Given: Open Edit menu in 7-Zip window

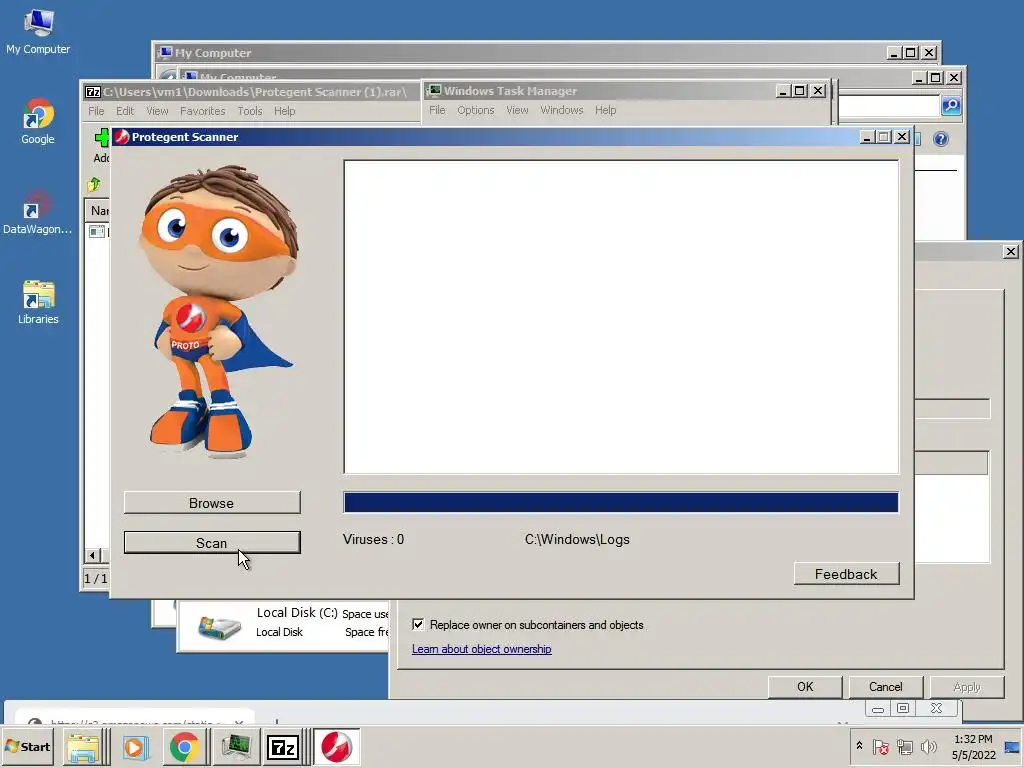Looking at the screenshot, I should pos(125,111).
